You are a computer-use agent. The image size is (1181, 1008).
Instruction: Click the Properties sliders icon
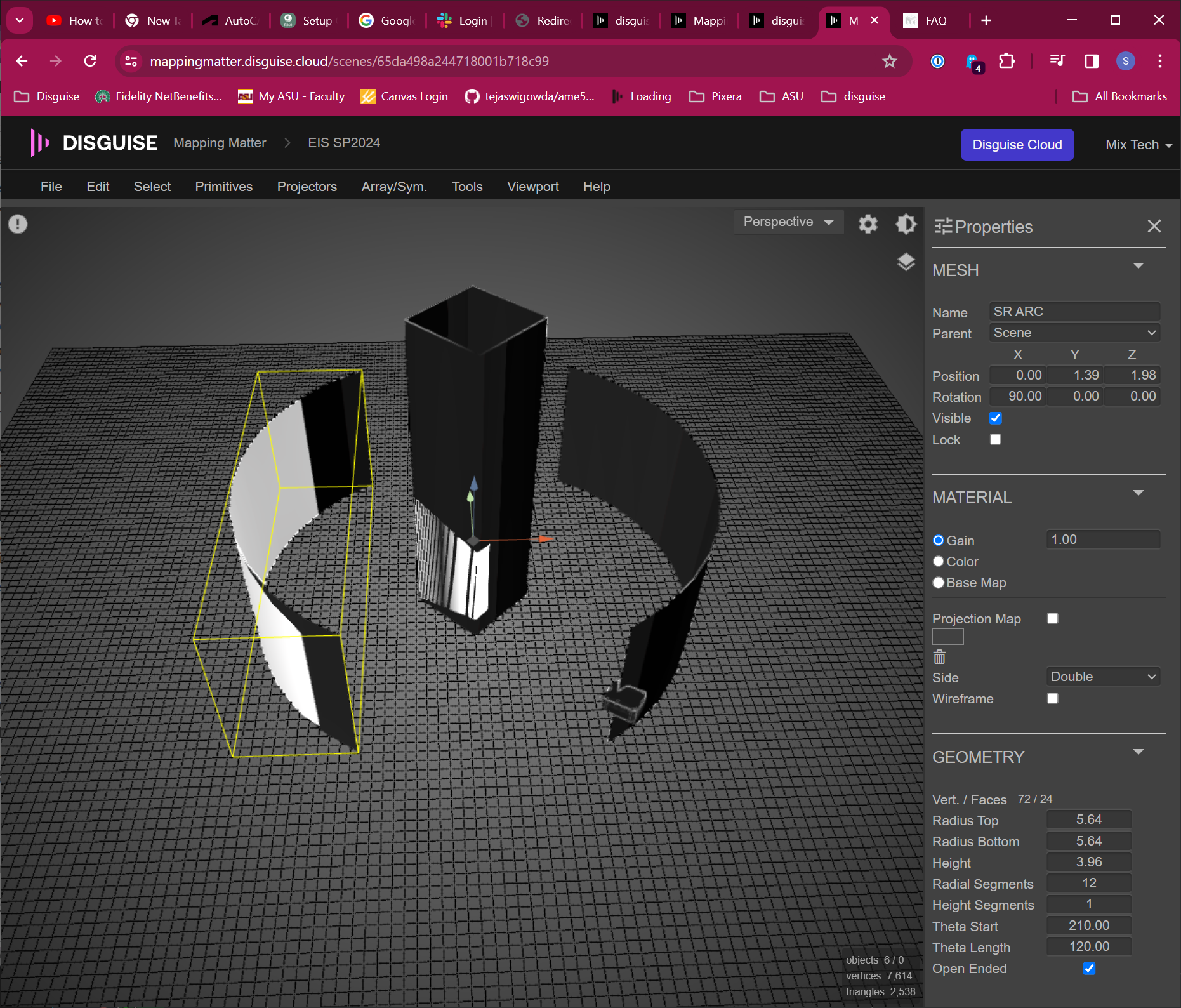(943, 227)
